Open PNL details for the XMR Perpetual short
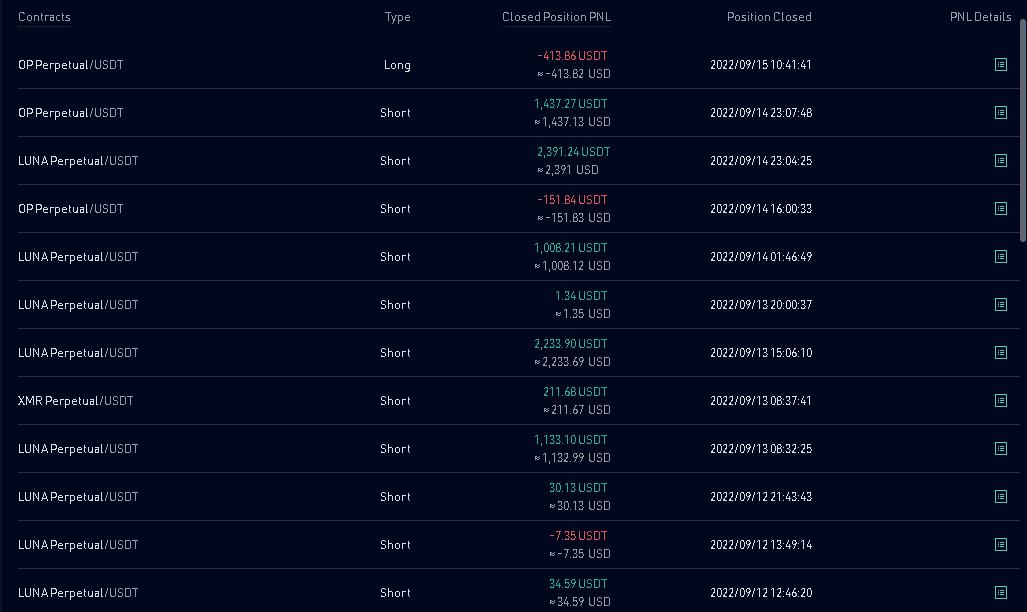Image resolution: width=1027 pixels, height=612 pixels. (1001, 400)
